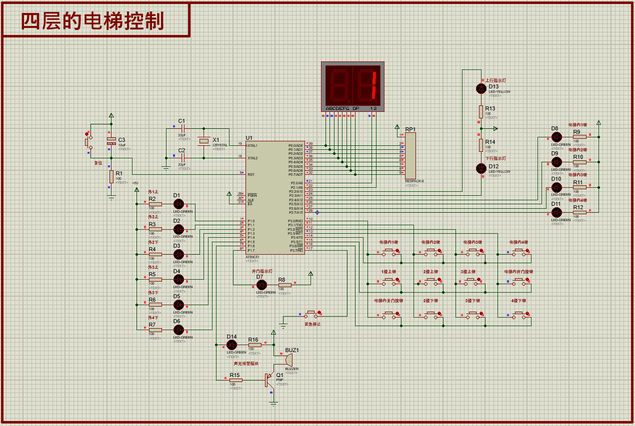The width and height of the screenshot is (635, 426).
Task: Click LED D8 symbol
Action: click(x=556, y=137)
